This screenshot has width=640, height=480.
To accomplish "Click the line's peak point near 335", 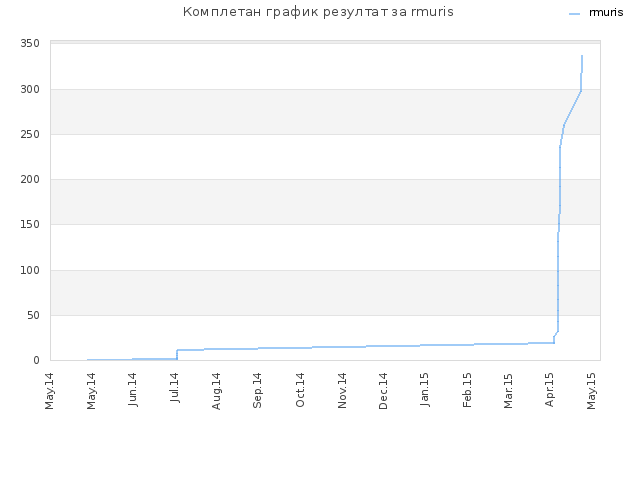I will 582,56.
